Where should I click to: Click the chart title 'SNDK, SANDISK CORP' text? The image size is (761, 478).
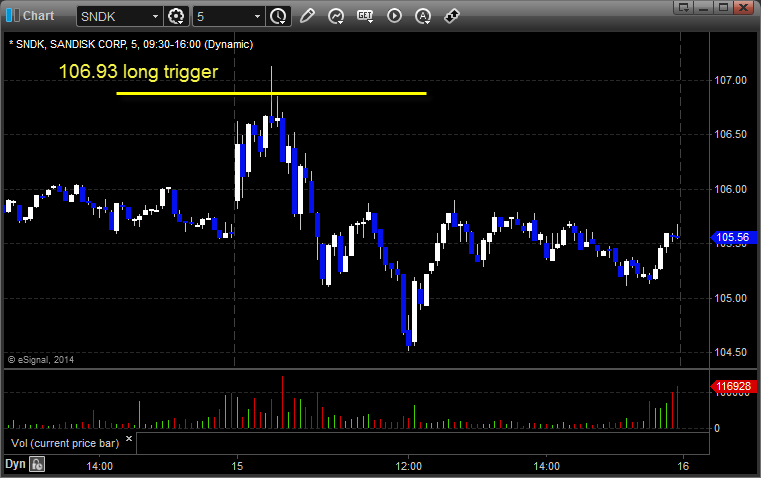pos(71,45)
